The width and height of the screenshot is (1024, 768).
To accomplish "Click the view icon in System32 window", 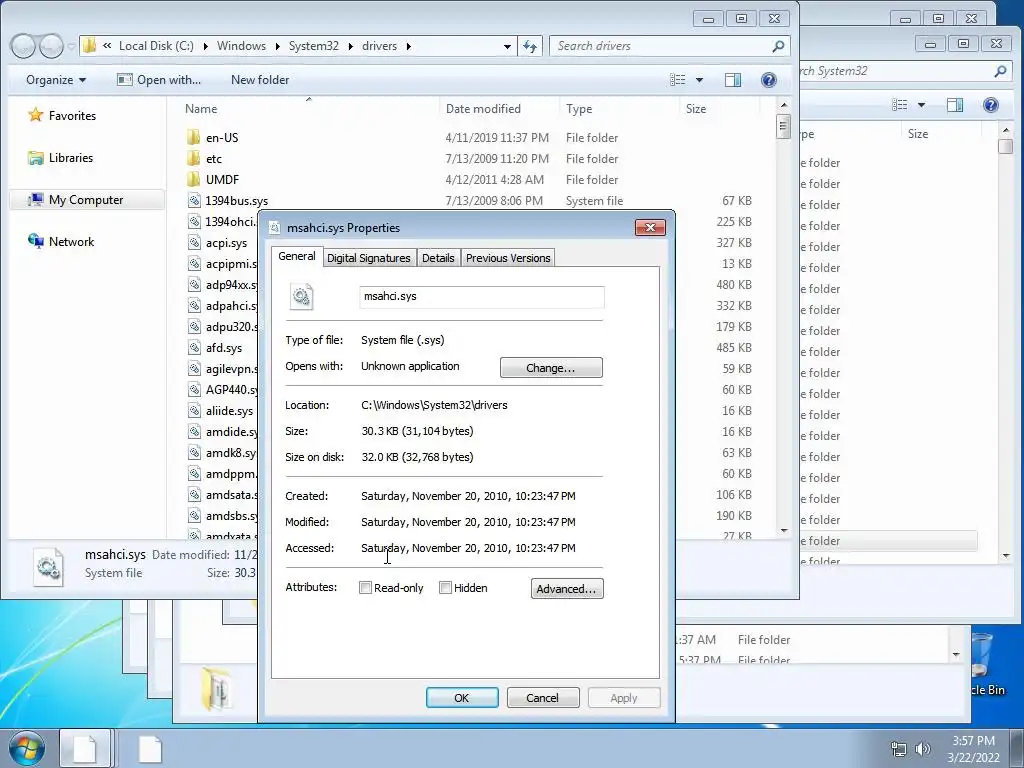I will coord(900,104).
